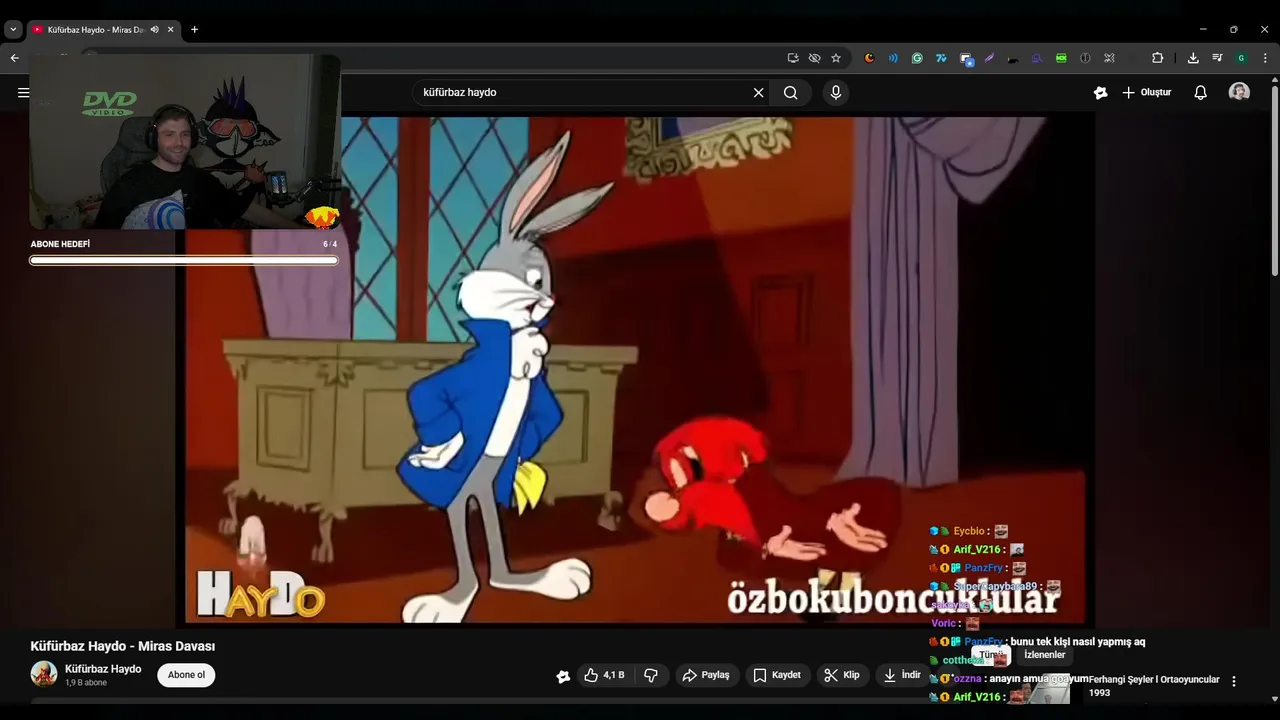
Task: Open the Grammarly extension icon
Action: coord(917,58)
